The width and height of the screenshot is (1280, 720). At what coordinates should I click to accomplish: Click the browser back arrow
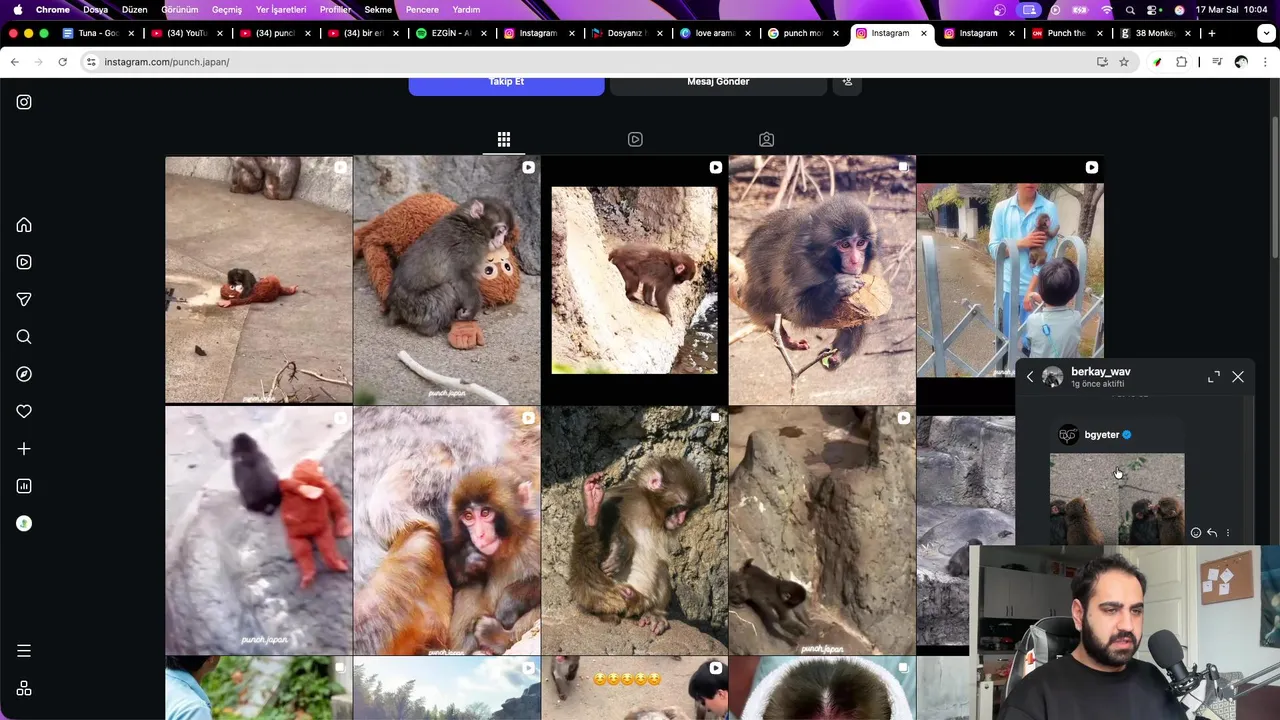point(14,62)
